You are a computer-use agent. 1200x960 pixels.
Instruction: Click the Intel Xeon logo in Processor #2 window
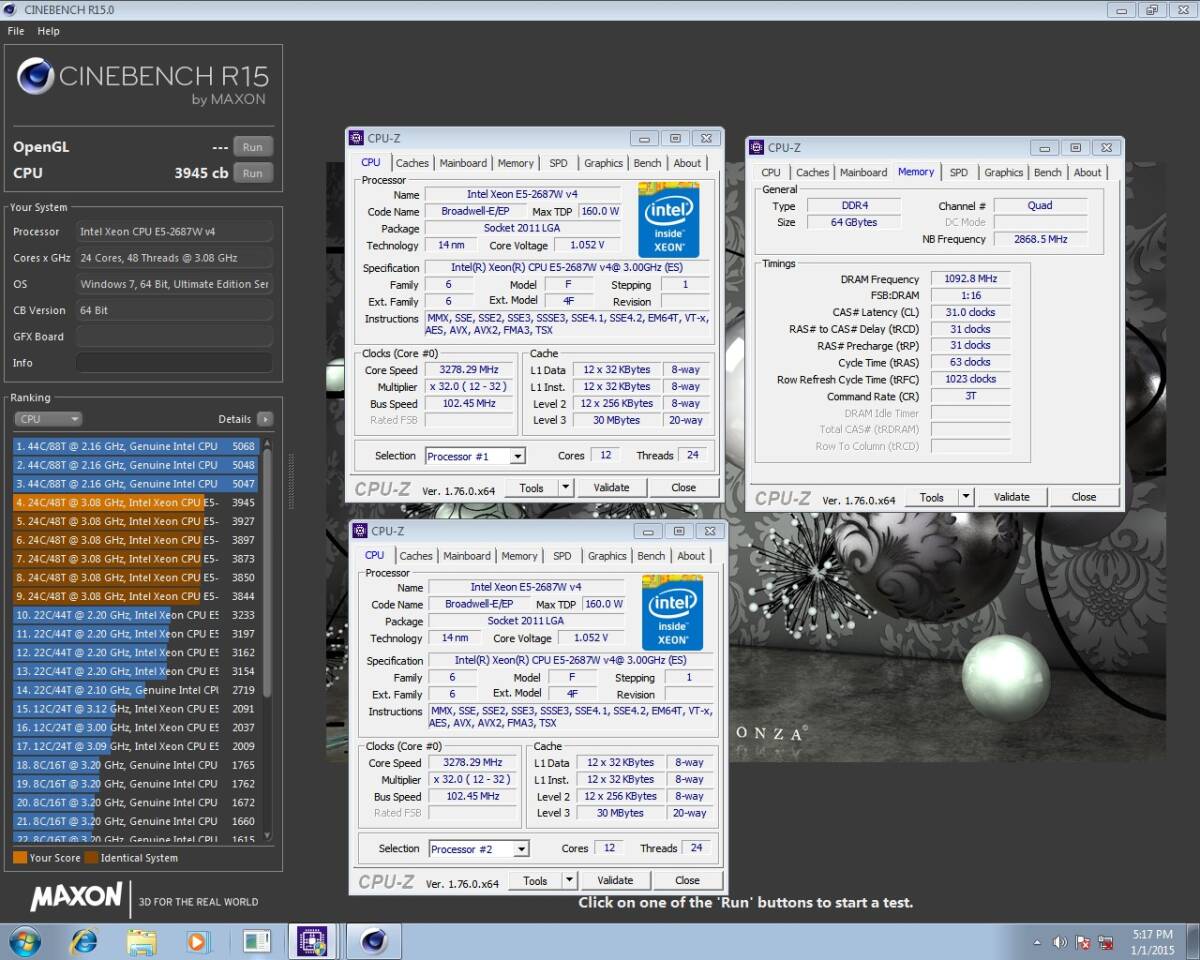[x=672, y=613]
